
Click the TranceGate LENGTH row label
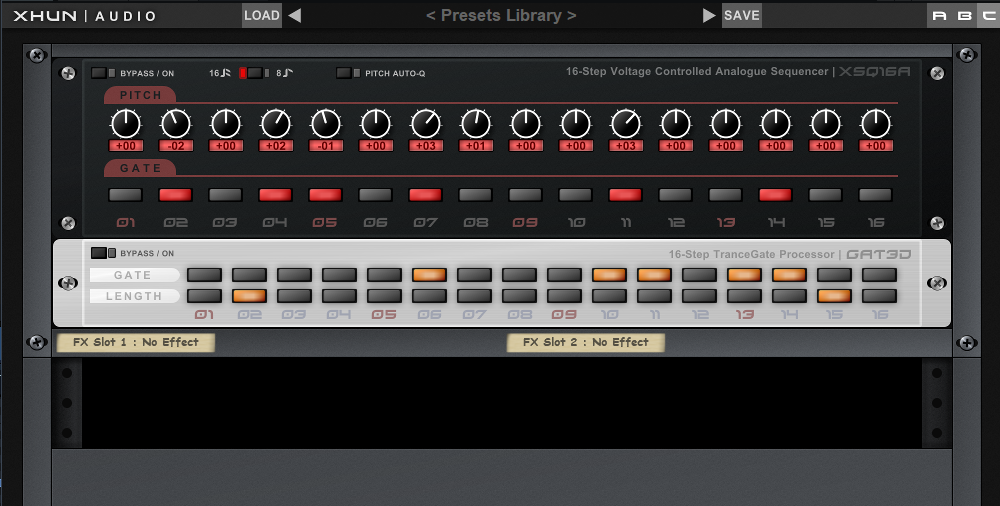point(134,296)
